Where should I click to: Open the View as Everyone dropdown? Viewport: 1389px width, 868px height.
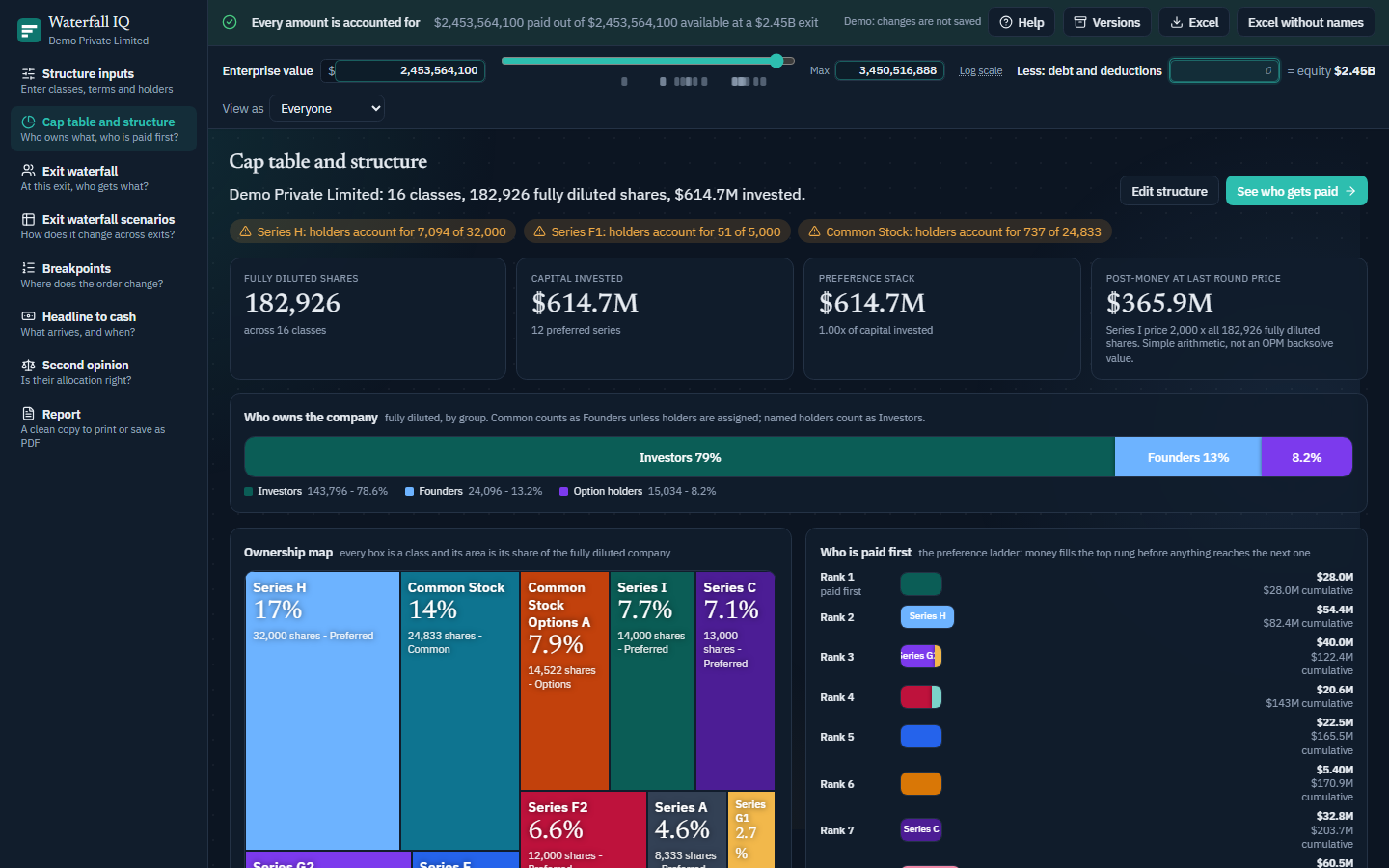pyautogui.click(x=327, y=108)
